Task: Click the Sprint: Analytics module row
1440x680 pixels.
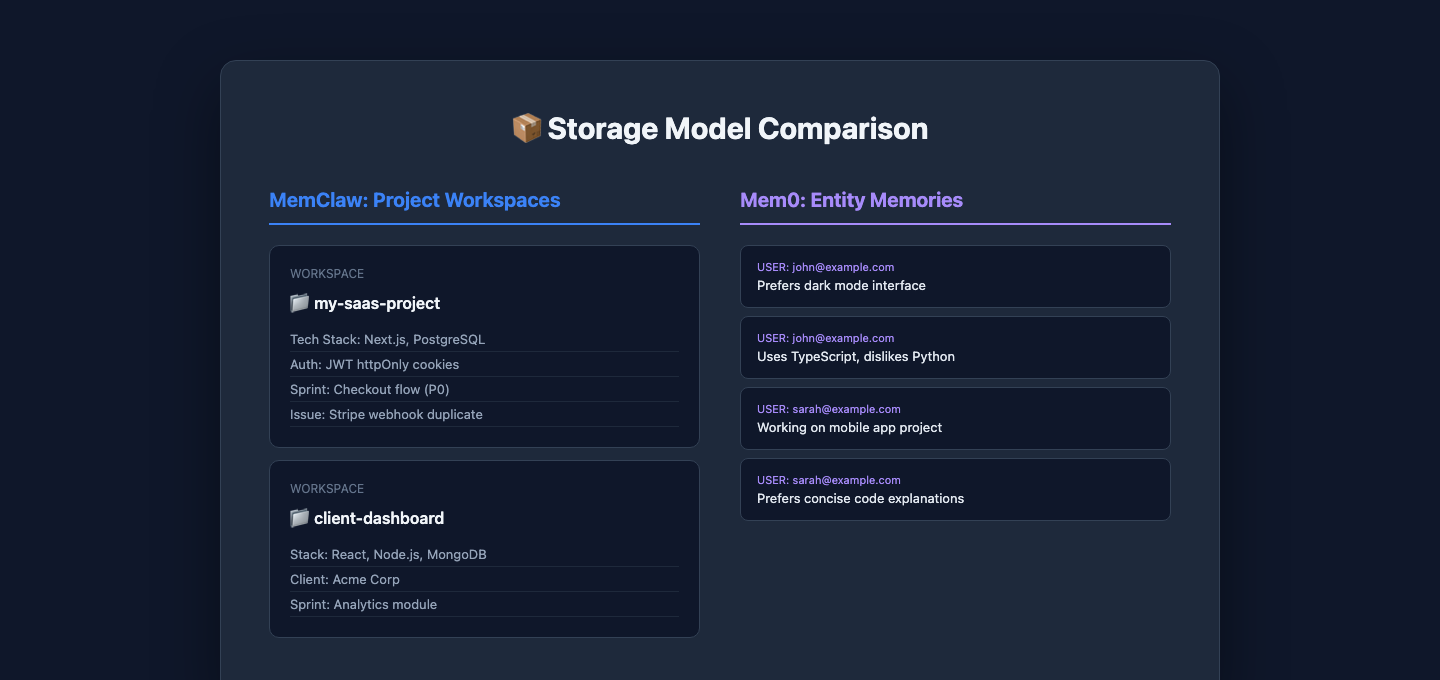Action: click(x=363, y=605)
